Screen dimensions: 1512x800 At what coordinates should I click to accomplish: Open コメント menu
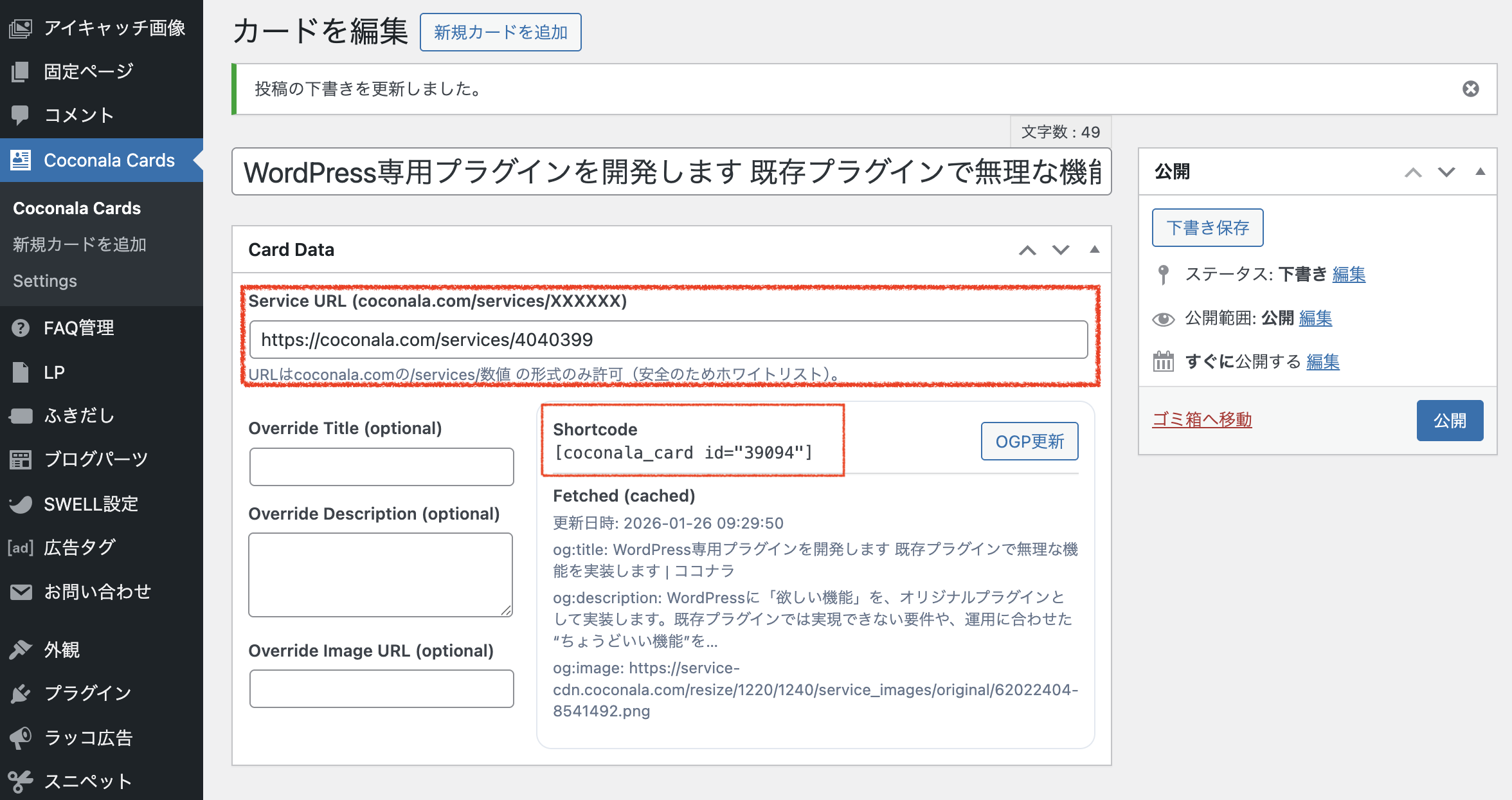[102, 115]
